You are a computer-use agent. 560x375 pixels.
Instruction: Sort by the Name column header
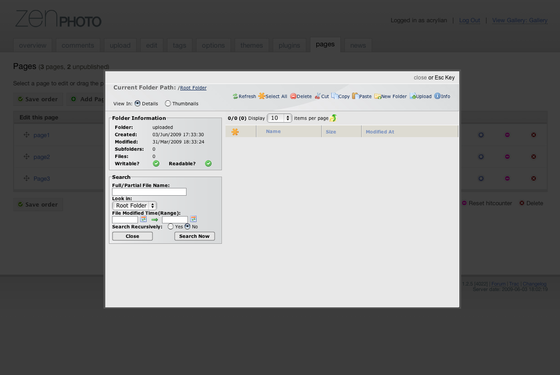[x=273, y=131]
